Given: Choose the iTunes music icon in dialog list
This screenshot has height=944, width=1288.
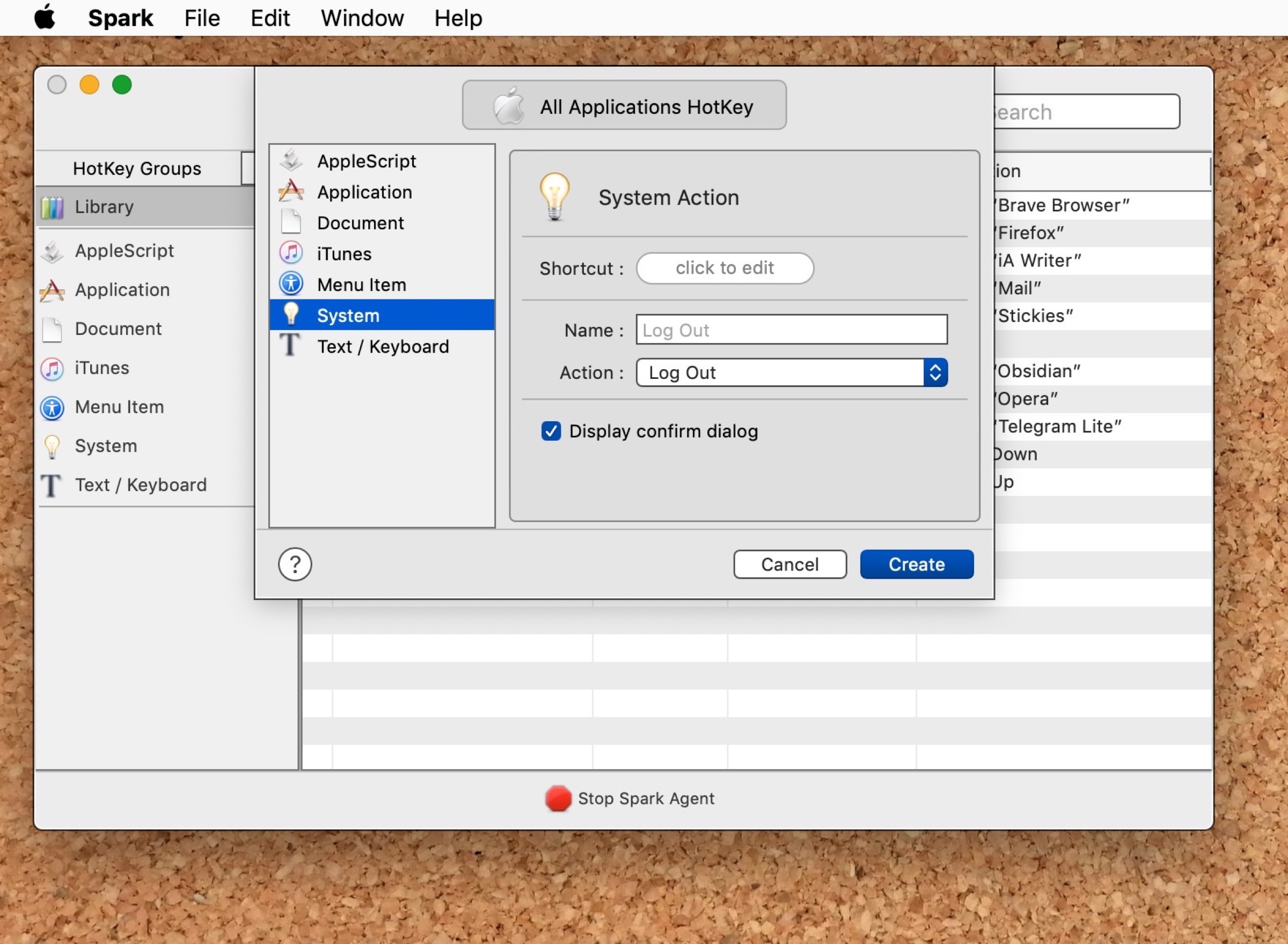Looking at the screenshot, I should pos(291,253).
